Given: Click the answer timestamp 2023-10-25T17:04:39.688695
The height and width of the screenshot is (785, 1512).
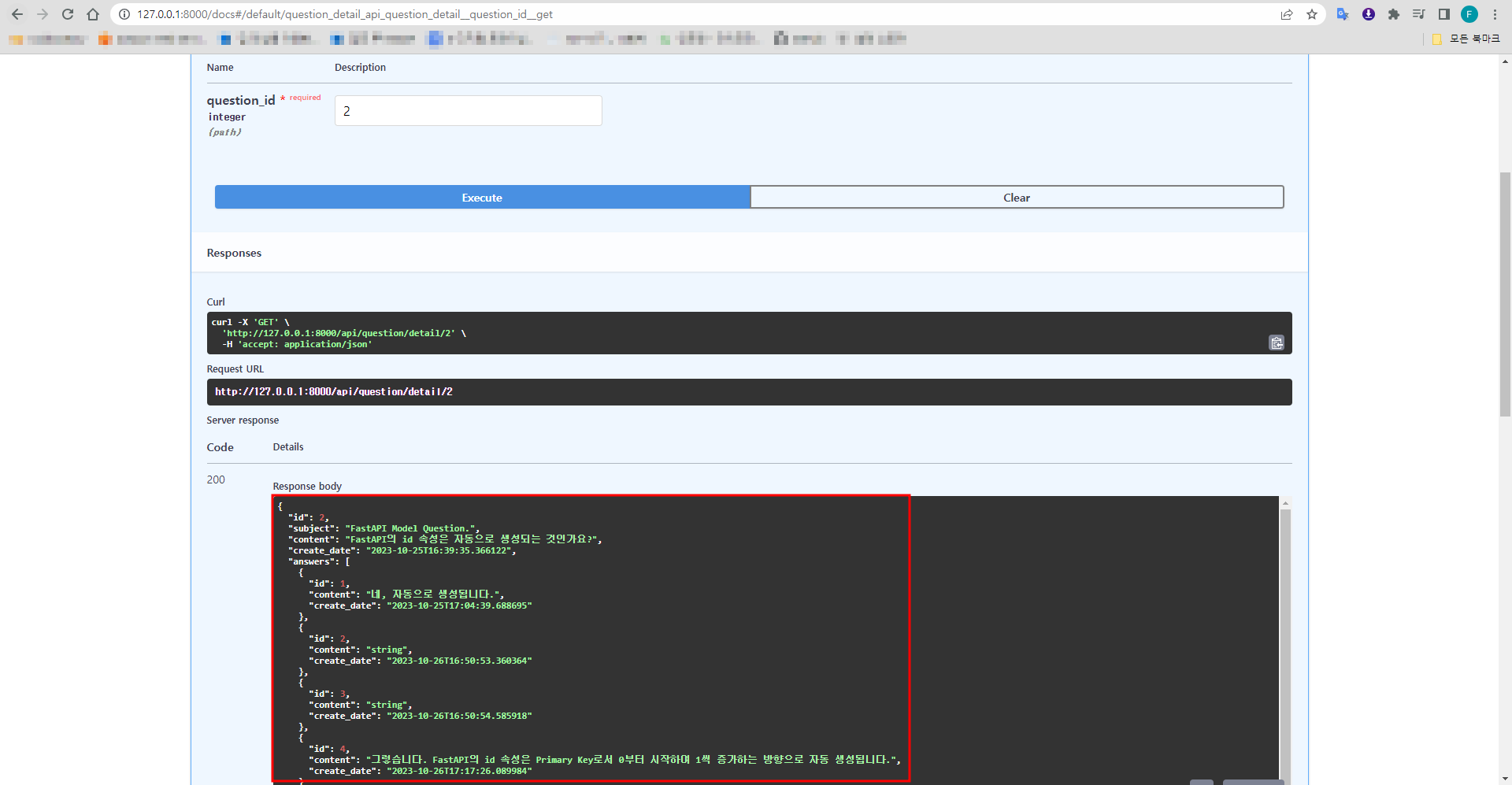Looking at the screenshot, I should (x=460, y=605).
